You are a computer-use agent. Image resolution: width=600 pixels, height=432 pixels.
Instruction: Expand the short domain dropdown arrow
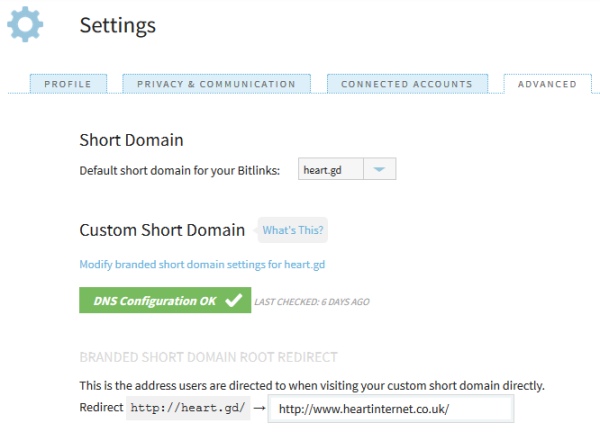tap(378, 170)
